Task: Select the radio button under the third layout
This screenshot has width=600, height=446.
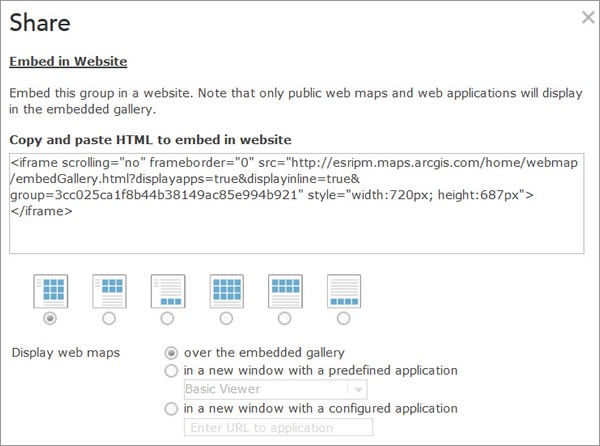Action: click(x=168, y=318)
